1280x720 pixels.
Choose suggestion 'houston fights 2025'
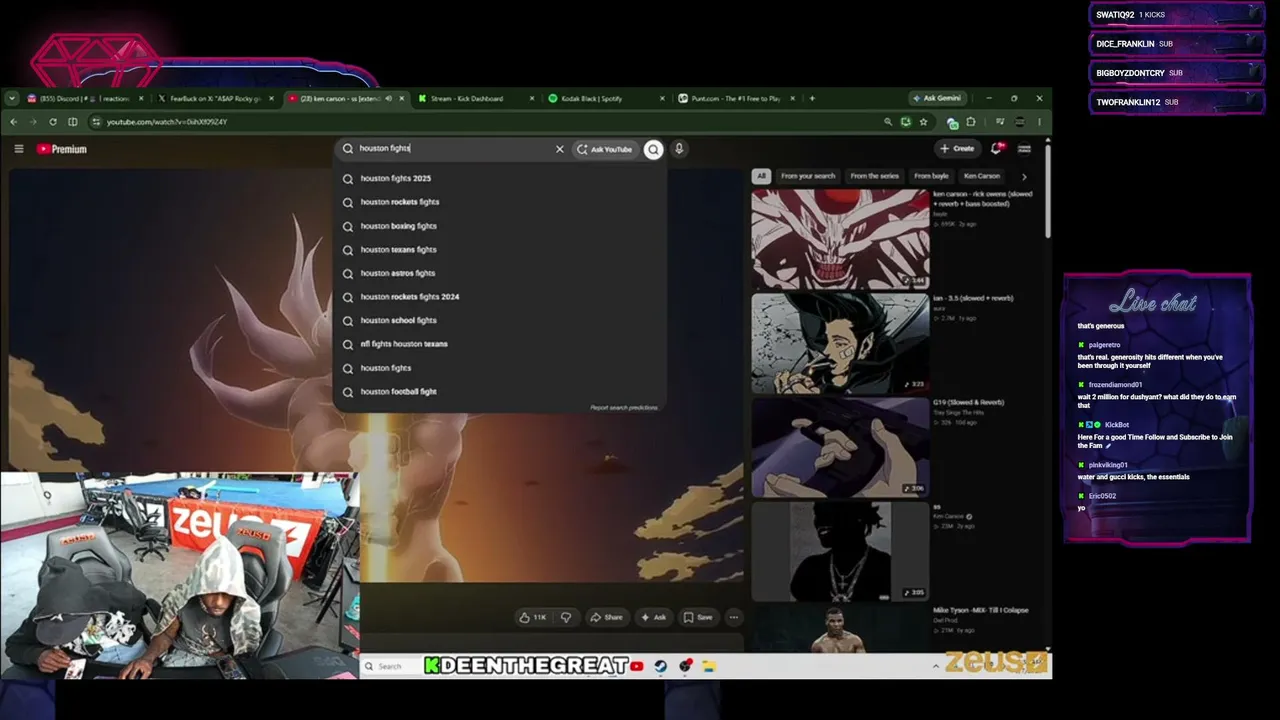click(500, 178)
